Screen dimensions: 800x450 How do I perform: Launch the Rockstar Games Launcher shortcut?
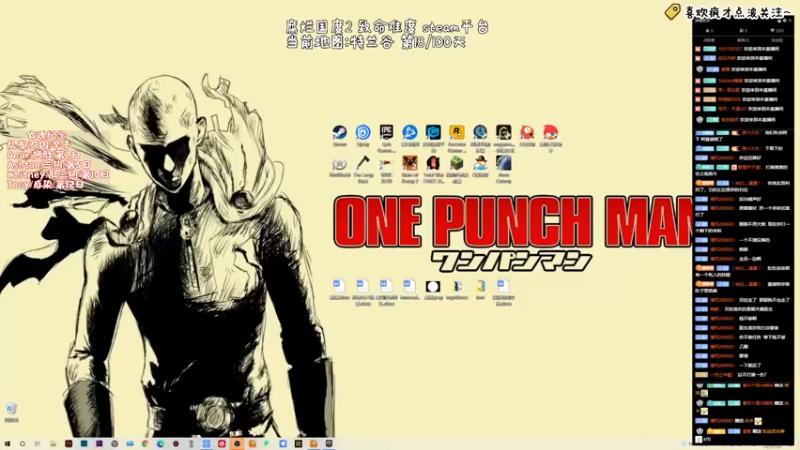click(457, 139)
